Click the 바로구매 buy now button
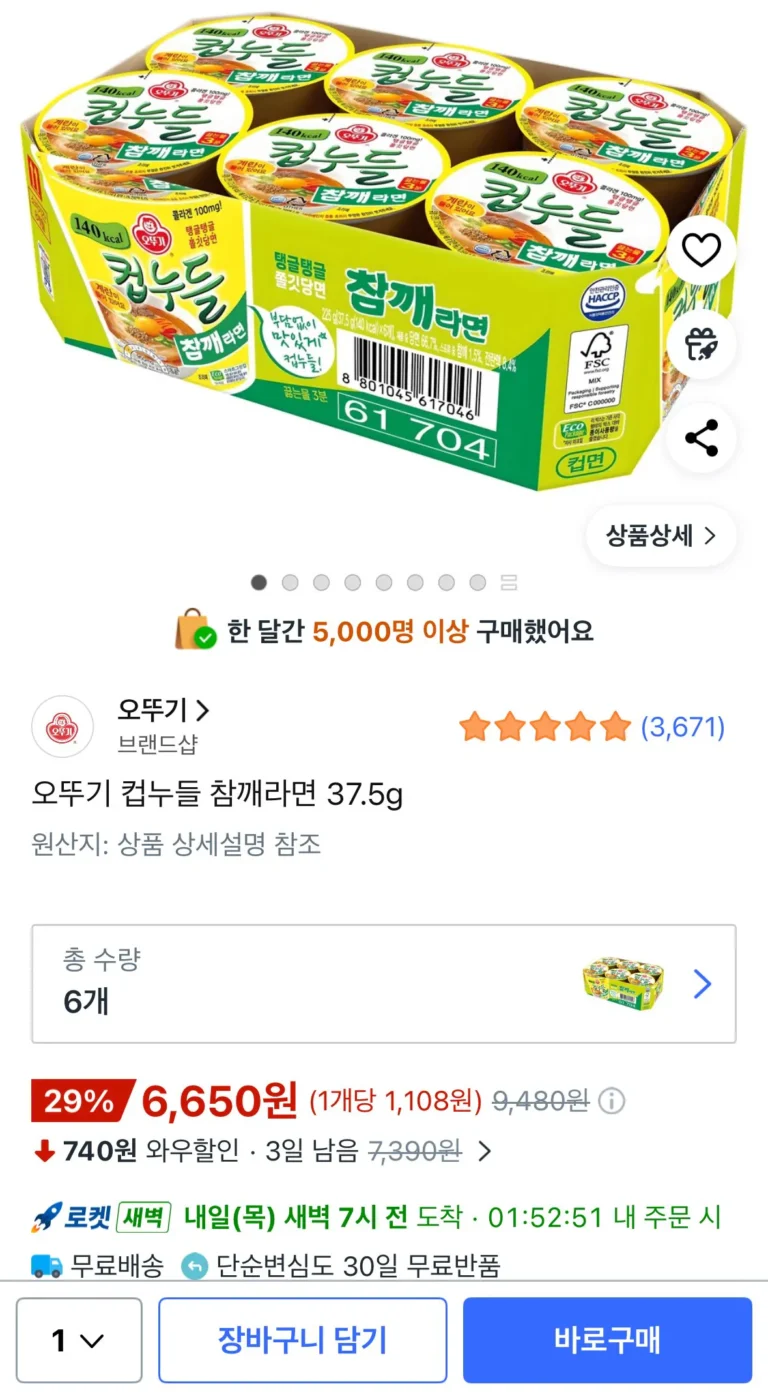This screenshot has width=768, height=1399. pos(607,1340)
